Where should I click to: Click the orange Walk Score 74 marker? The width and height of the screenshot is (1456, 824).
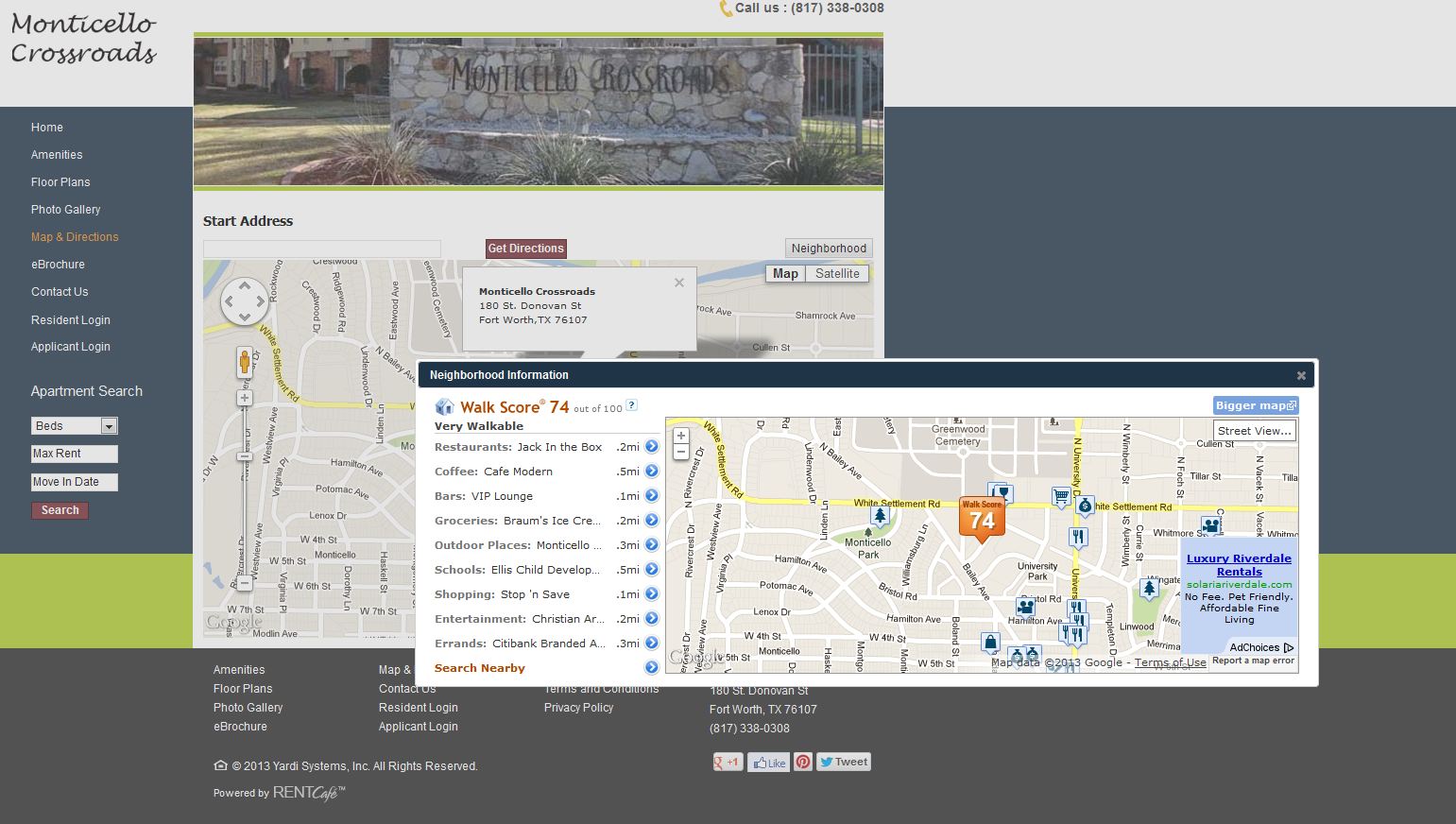point(982,519)
